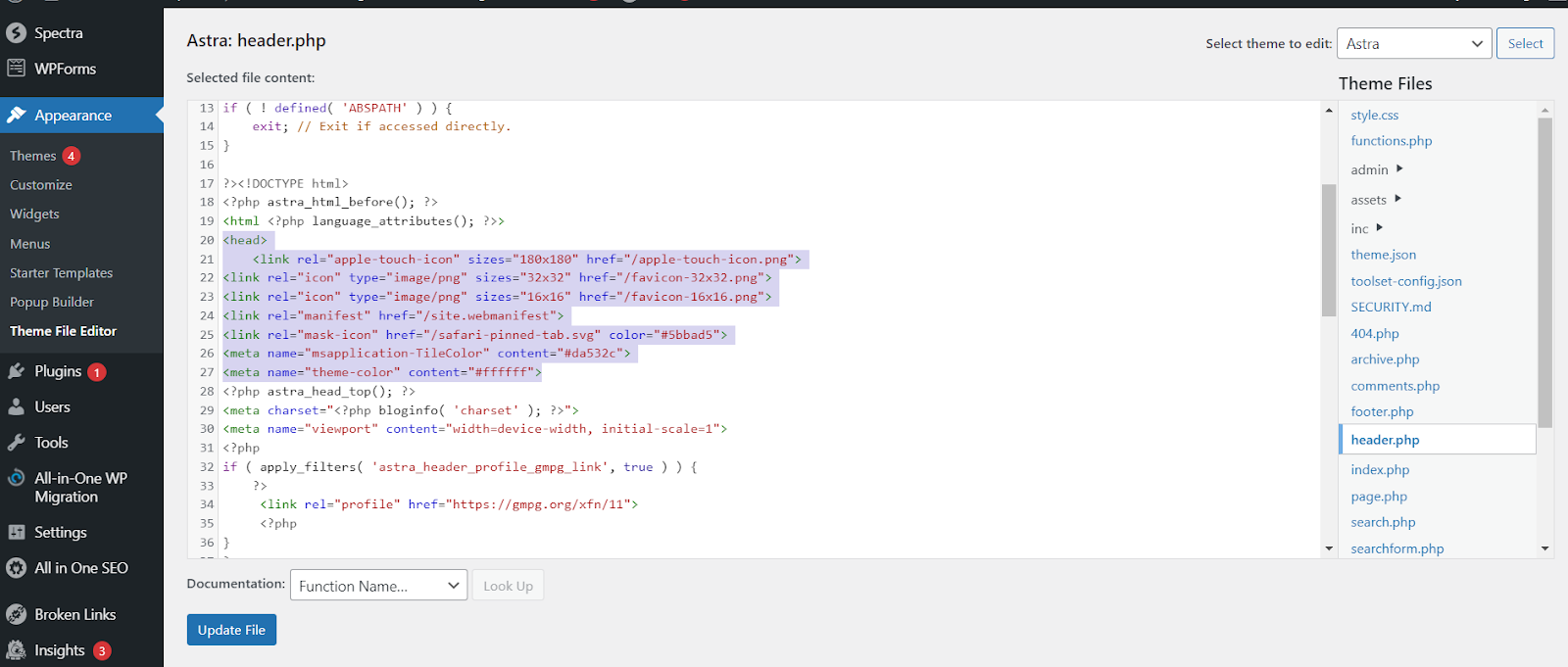This screenshot has width=1568, height=667.
Task: Click the Plugins plug icon
Action: click(x=16, y=371)
